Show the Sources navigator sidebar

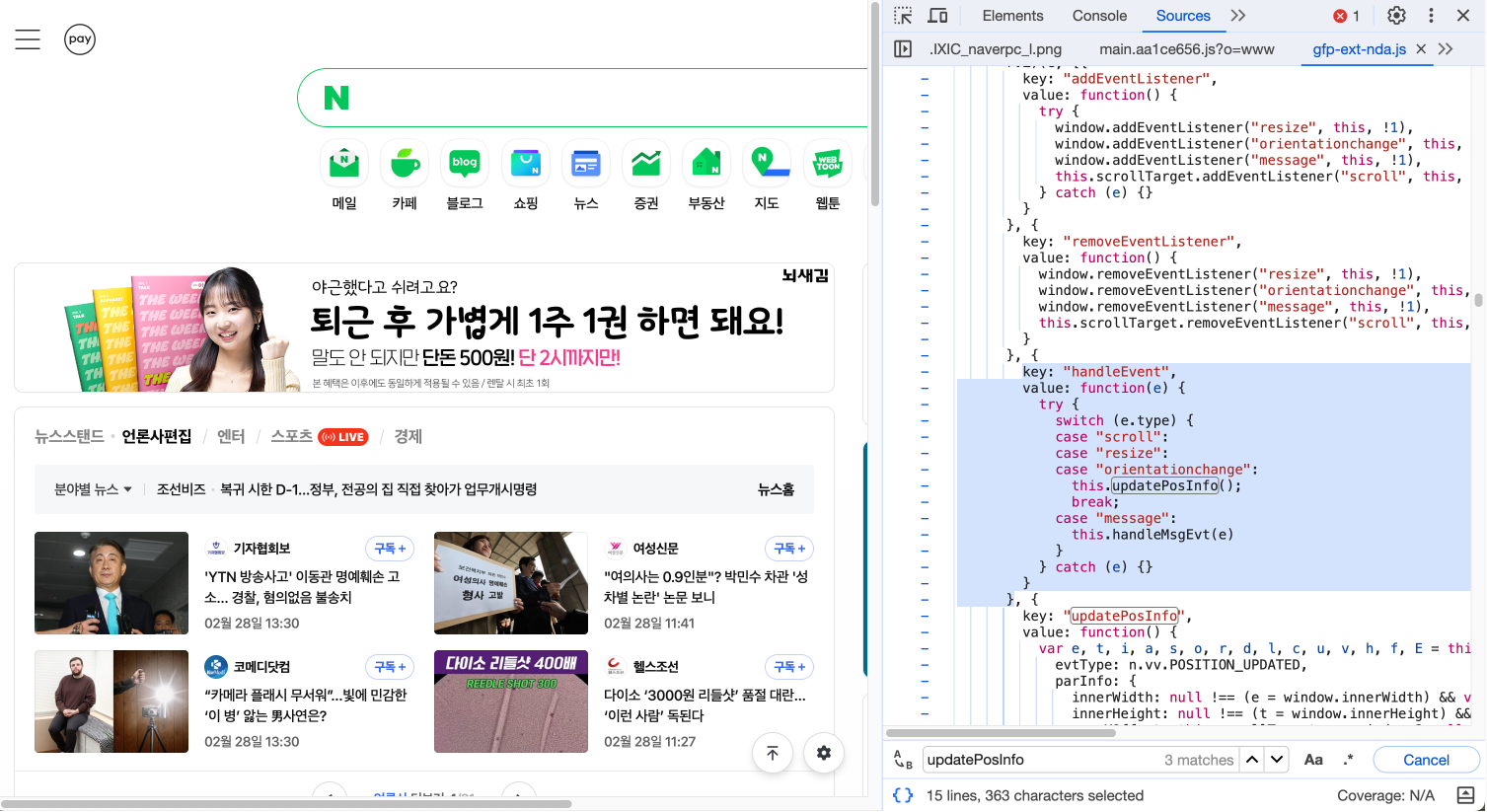tap(903, 49)
